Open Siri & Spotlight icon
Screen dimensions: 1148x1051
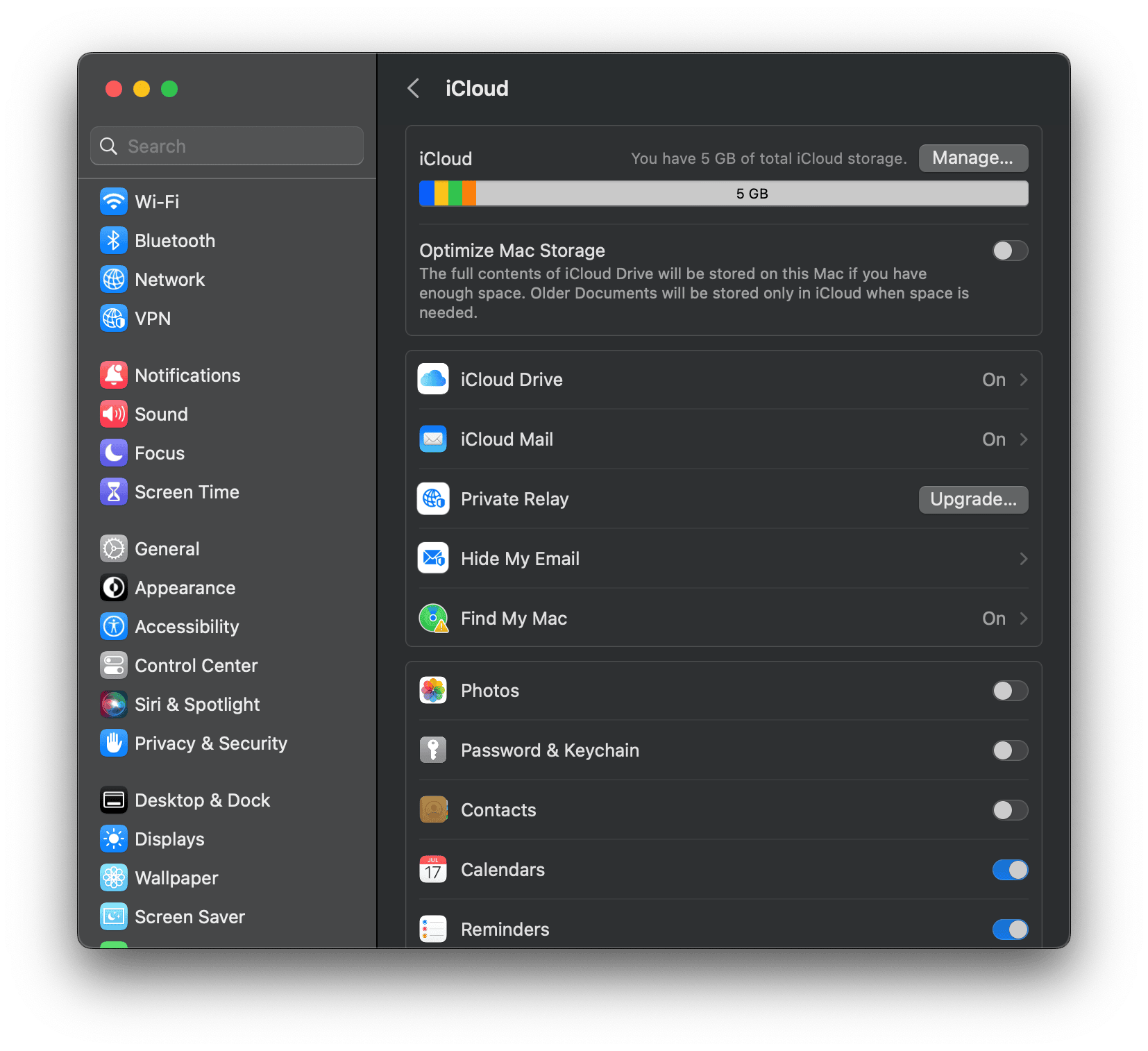(114, 705)
